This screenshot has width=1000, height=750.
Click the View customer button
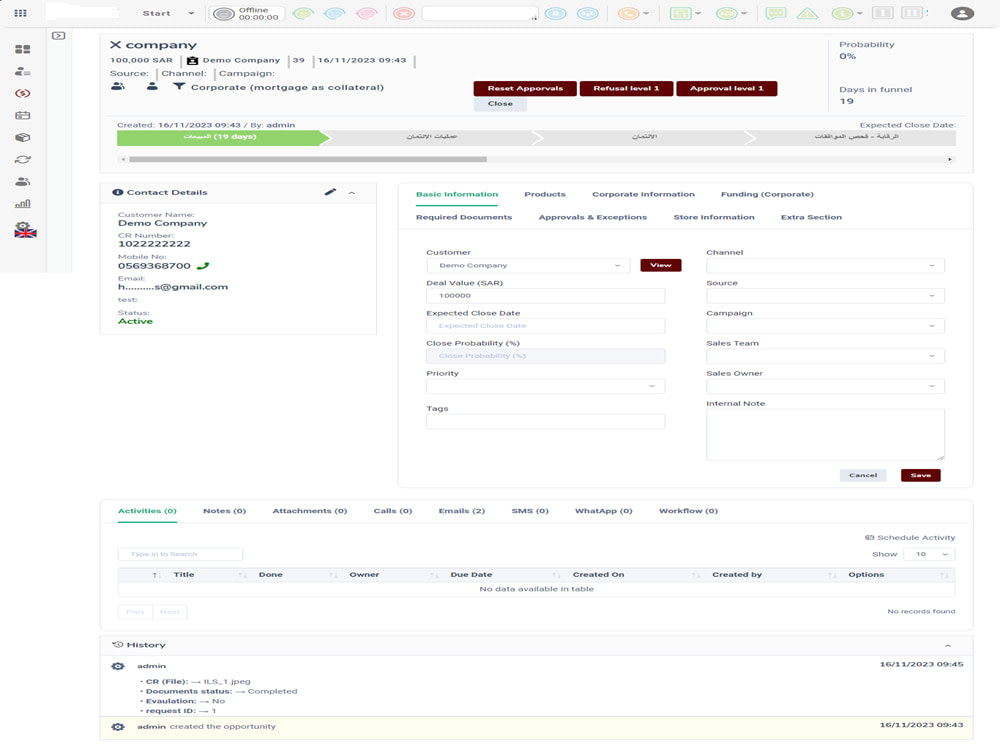[x=661, y=265]
